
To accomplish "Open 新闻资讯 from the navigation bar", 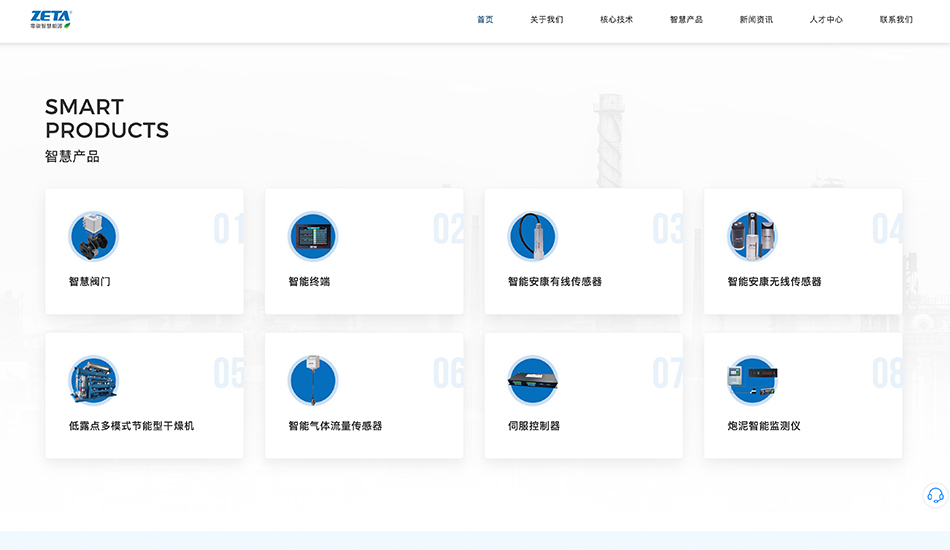I will click(x=756, y=20).
